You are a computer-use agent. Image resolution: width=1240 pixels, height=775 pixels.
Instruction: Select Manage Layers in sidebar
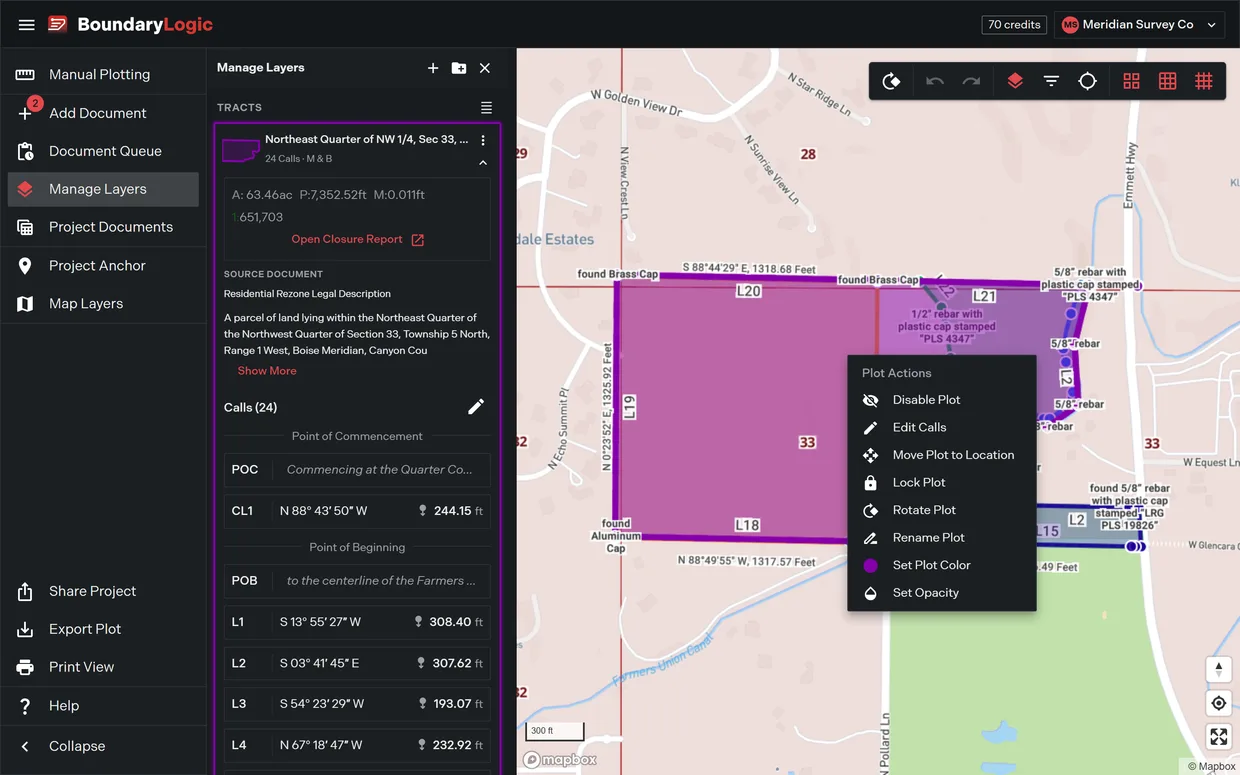103,189
